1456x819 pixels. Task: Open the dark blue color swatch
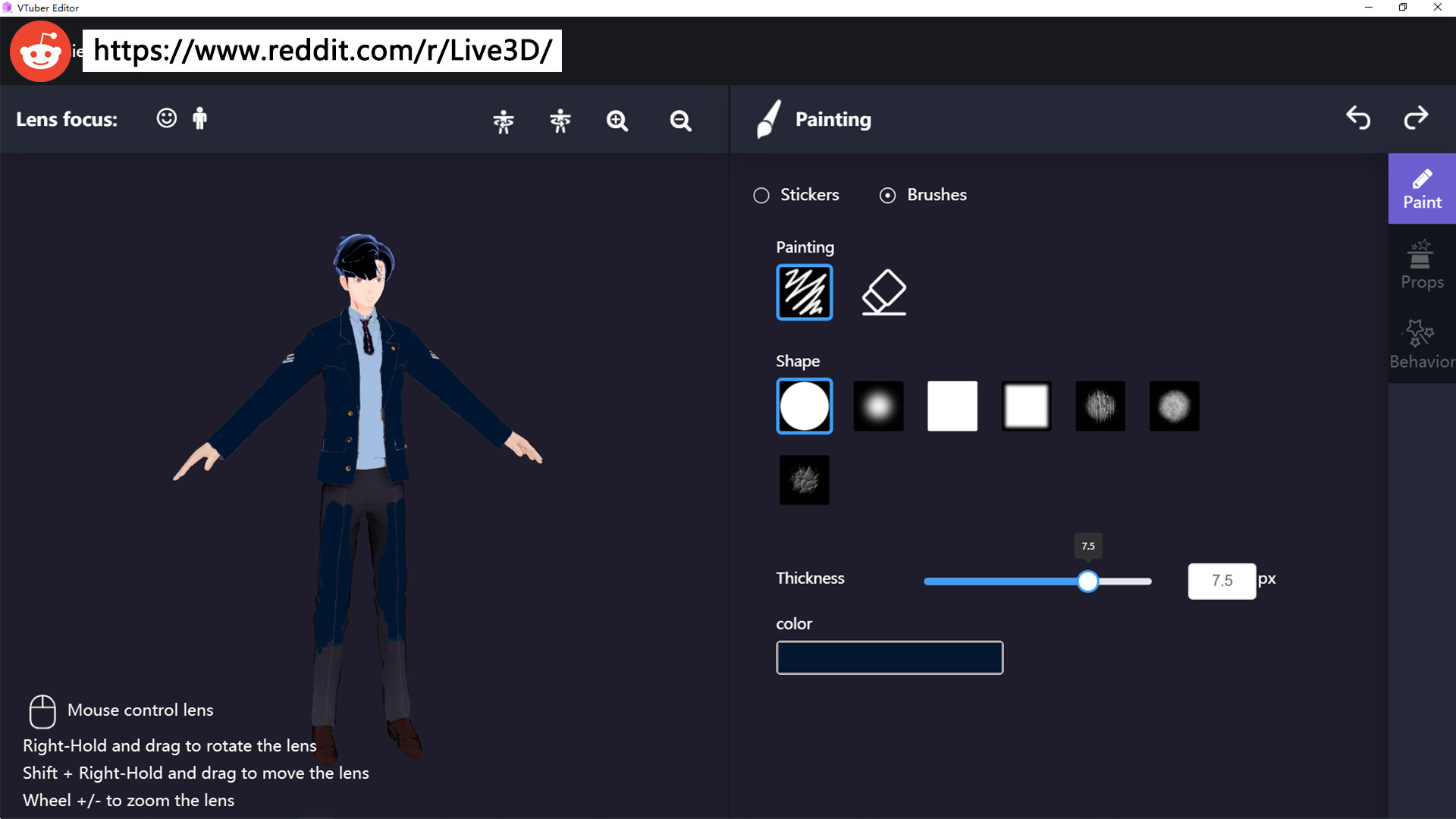tap(890, 657)
